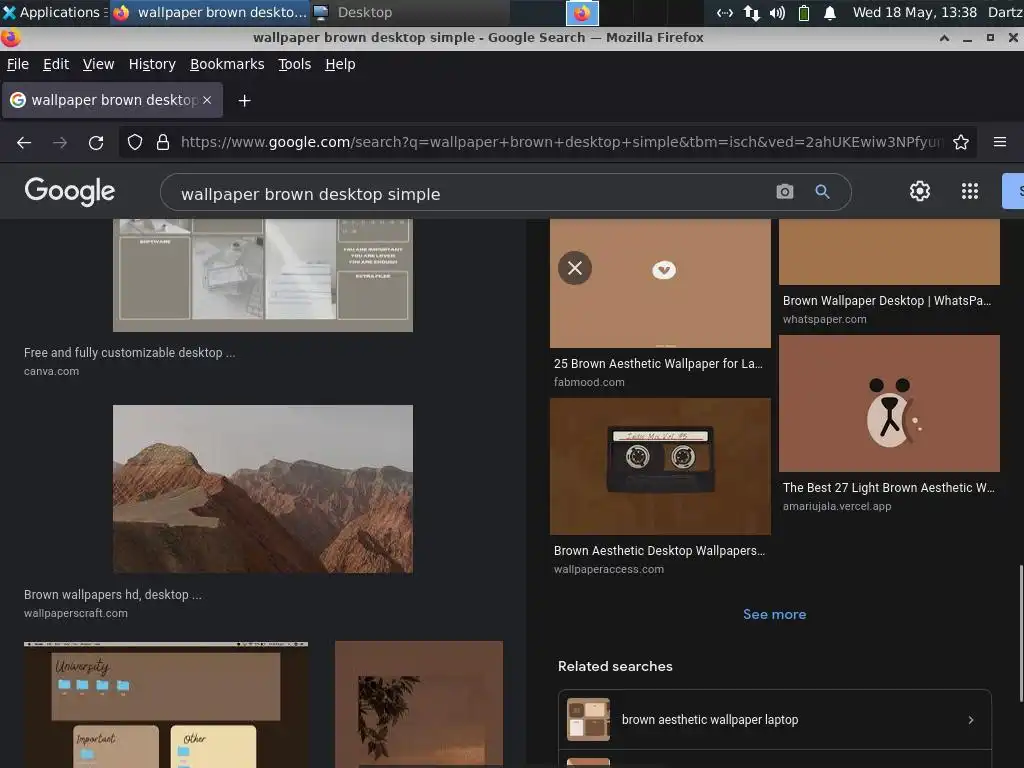The width and height of the screenshot is (1024, 768).
Task: Open the canva.com desktop wallpaper thumbnail
Action: pyautogui.click(x=263, y=275)
